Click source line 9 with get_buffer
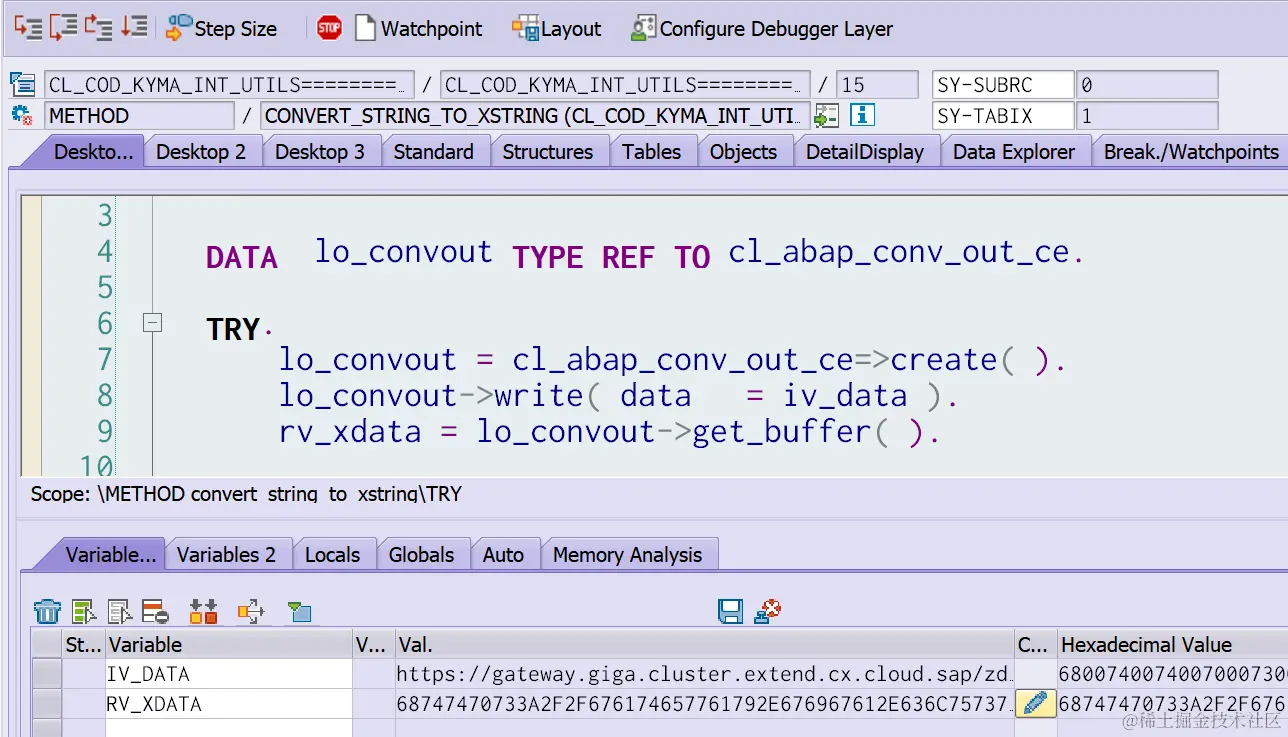 [609, 431]
